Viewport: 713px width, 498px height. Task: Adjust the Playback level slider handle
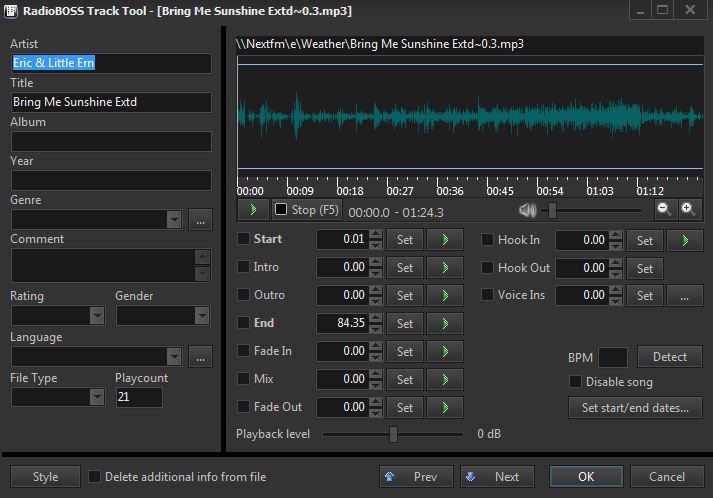point(393,434)
